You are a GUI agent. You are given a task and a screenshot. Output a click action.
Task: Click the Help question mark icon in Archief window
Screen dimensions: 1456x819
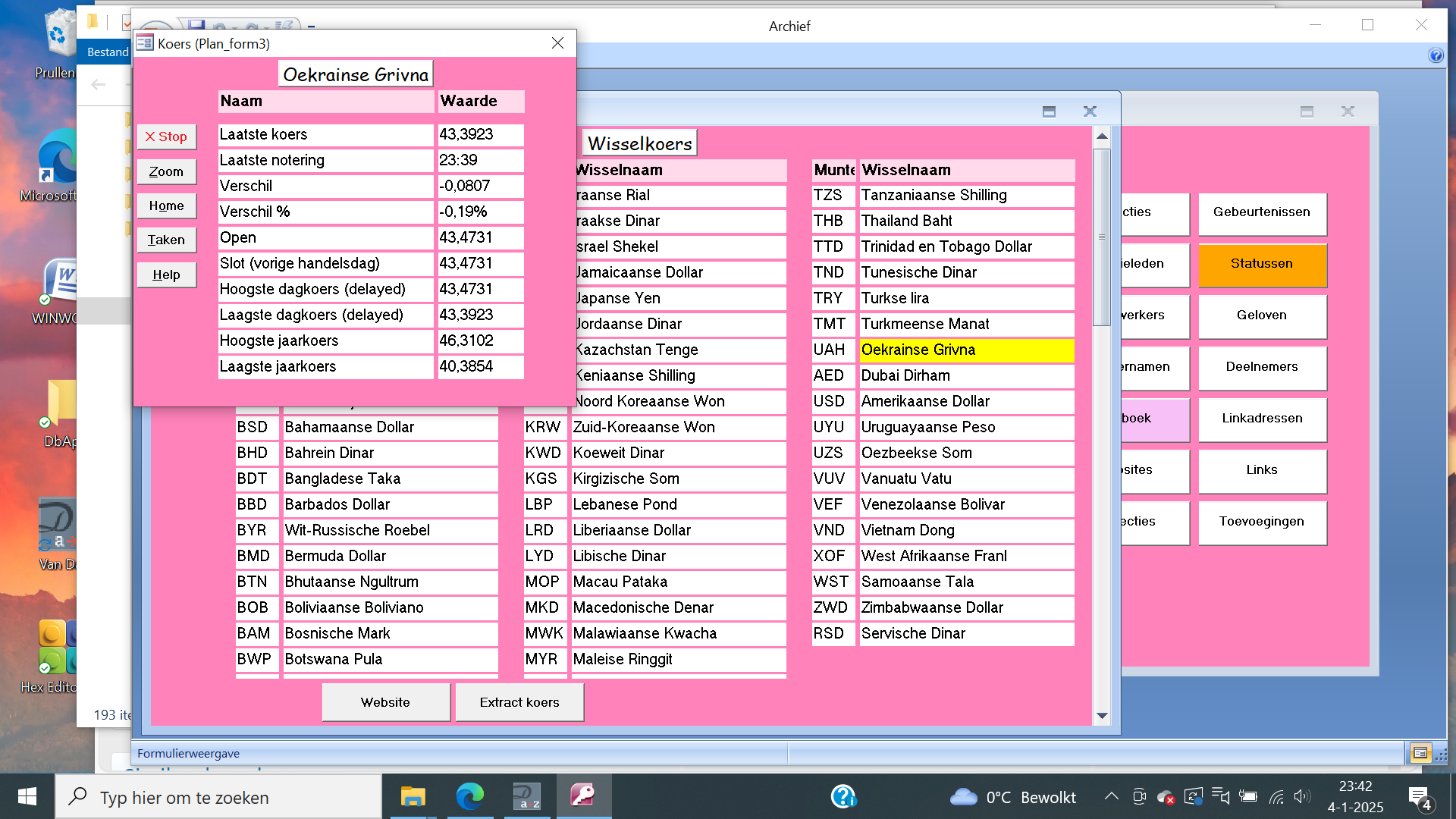coord(1436,55)
